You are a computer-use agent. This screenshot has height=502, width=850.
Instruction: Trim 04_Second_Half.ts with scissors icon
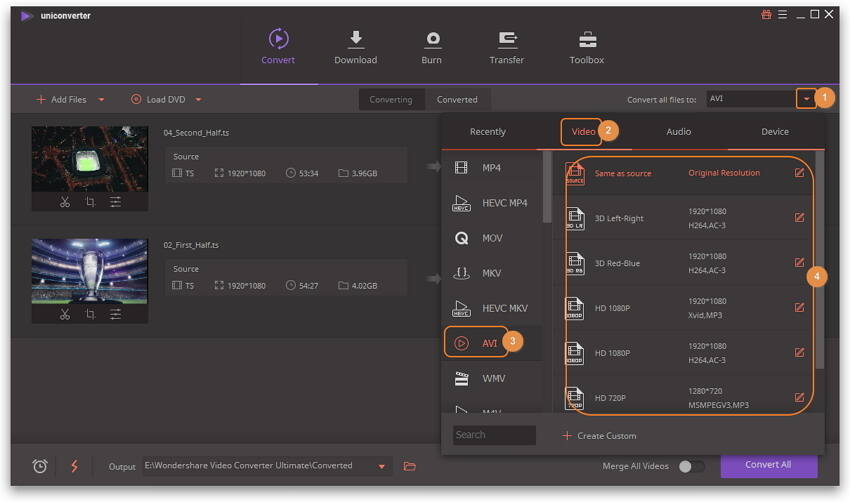point(65,202)
